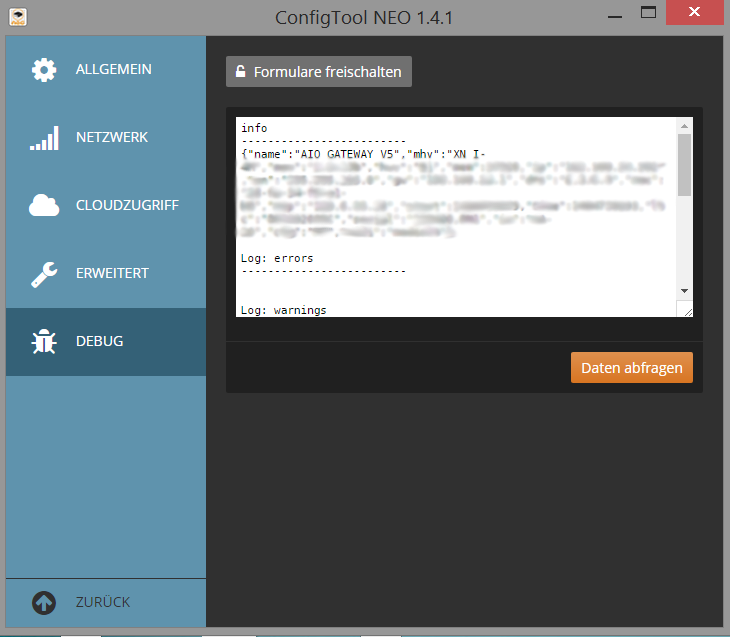Click the orange Daten abfragen button
Viewport: 730px width, 637px height.
click(631, 368)
